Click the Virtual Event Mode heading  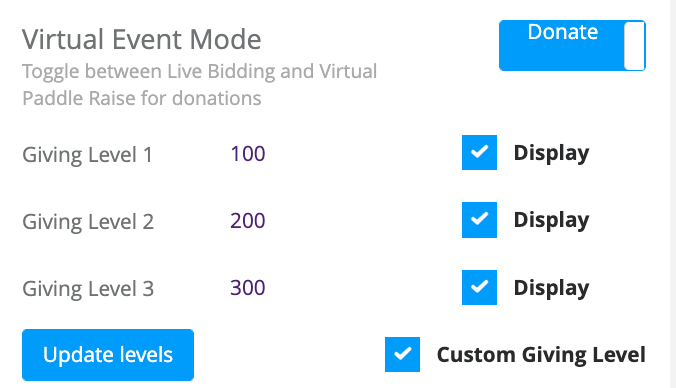[142, 39]
